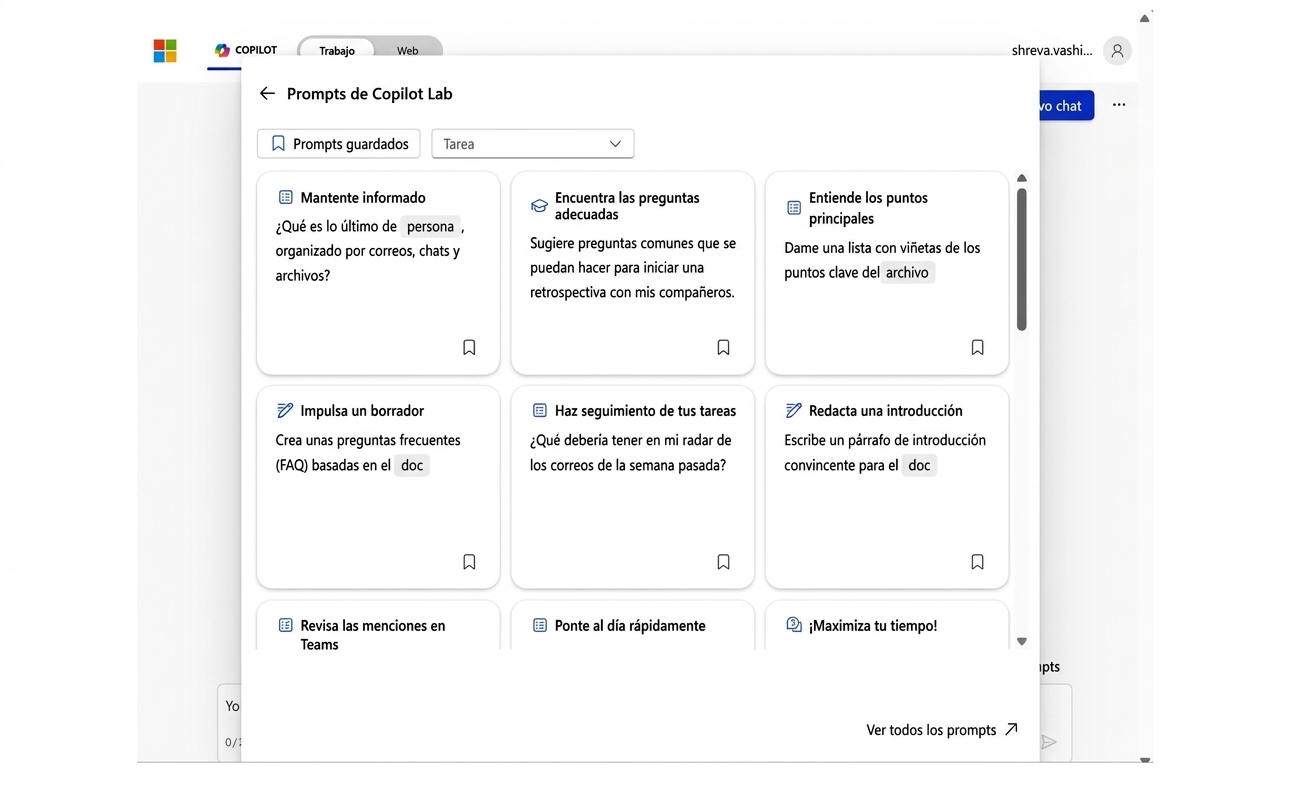Bookmark the Entiende los puntos principales prompt
The image size is (1304, 800).
977,348
